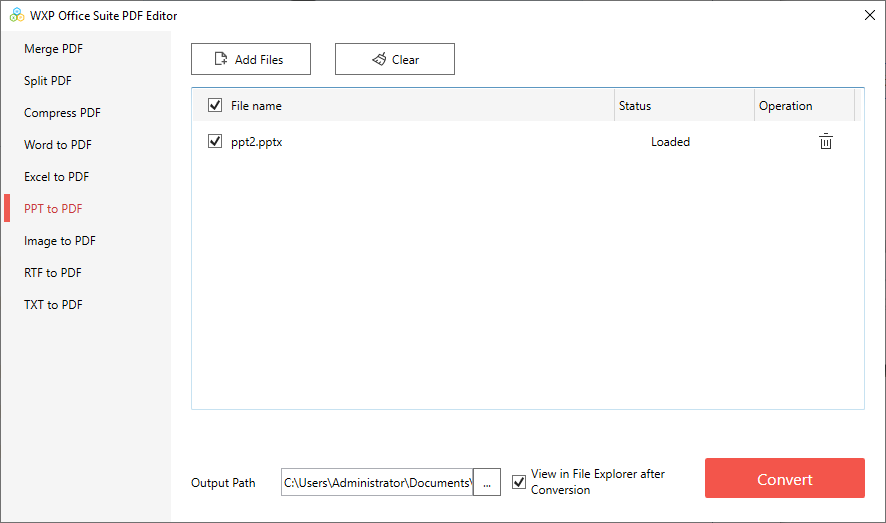Choose Excel to PDF

pos(57,177)
